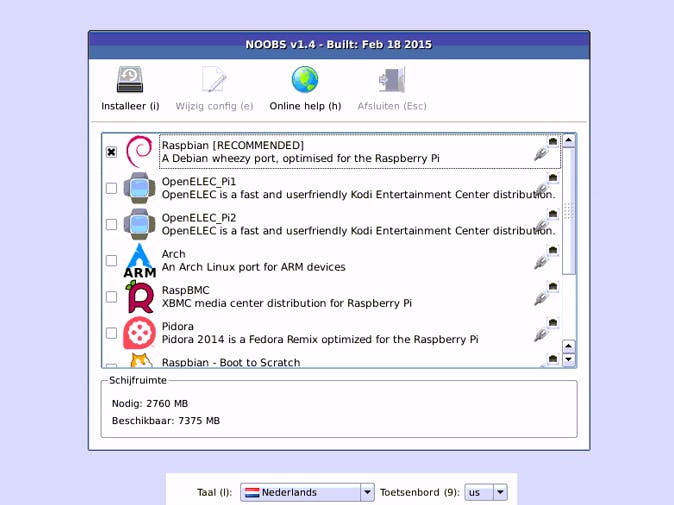Click SD card icon in OpenELEC_Pi1 row
The width and height of the screenshot is (674, 505).
553,177
